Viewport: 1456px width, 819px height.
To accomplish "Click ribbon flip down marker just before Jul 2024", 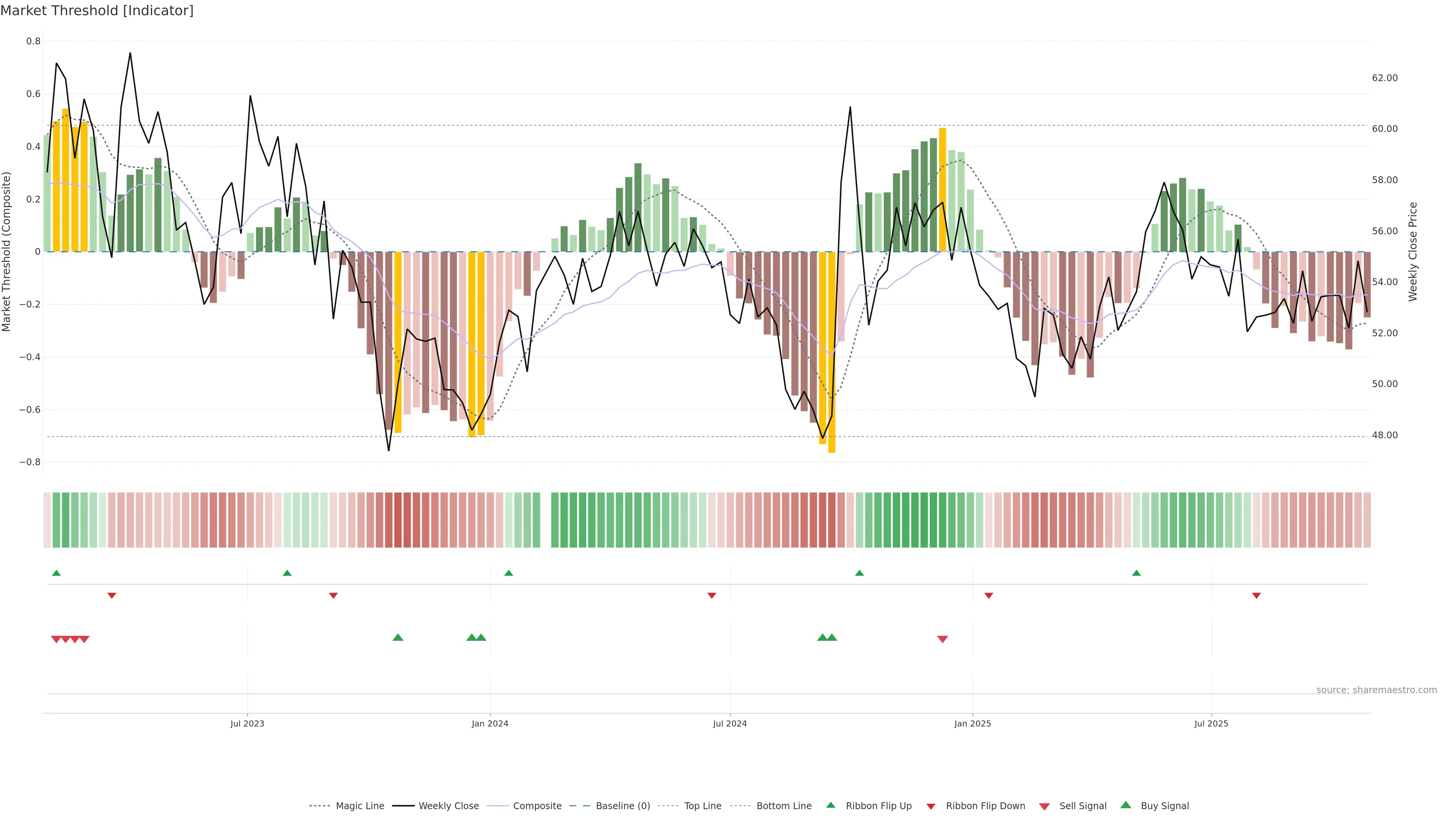I will [712, 596].
